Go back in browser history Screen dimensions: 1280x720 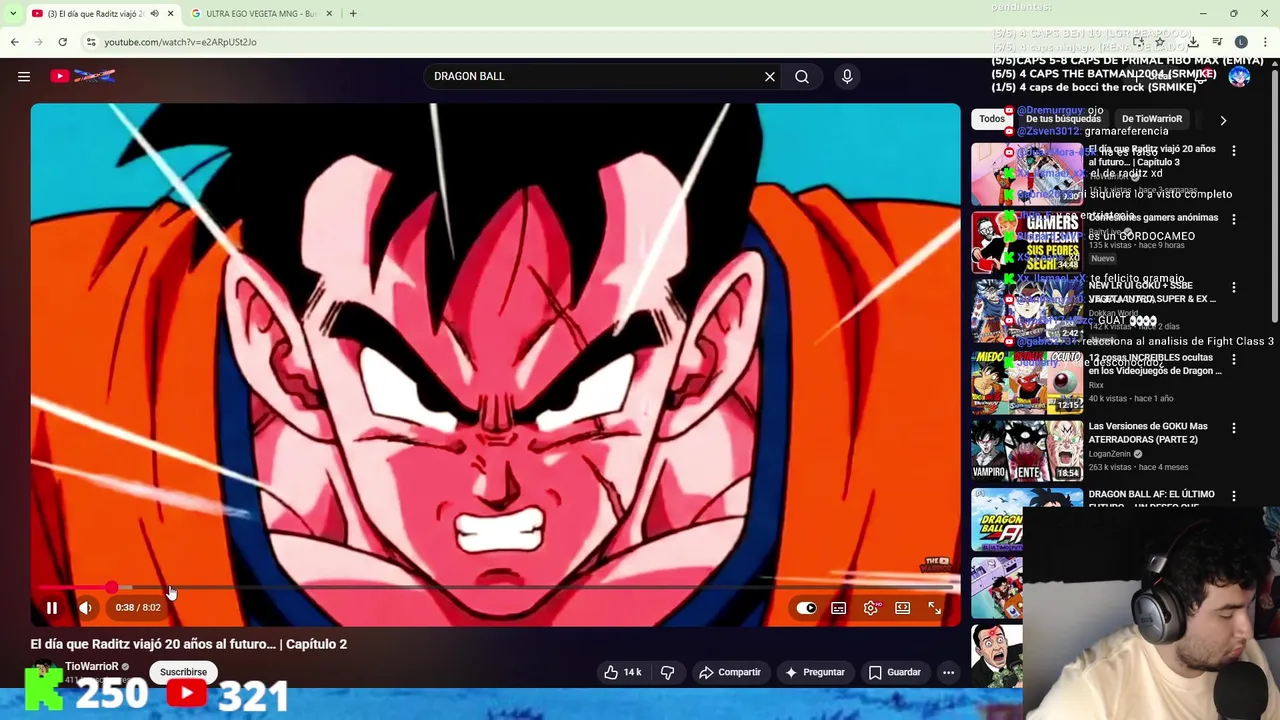pyautogui.click(x=14, y=42)
